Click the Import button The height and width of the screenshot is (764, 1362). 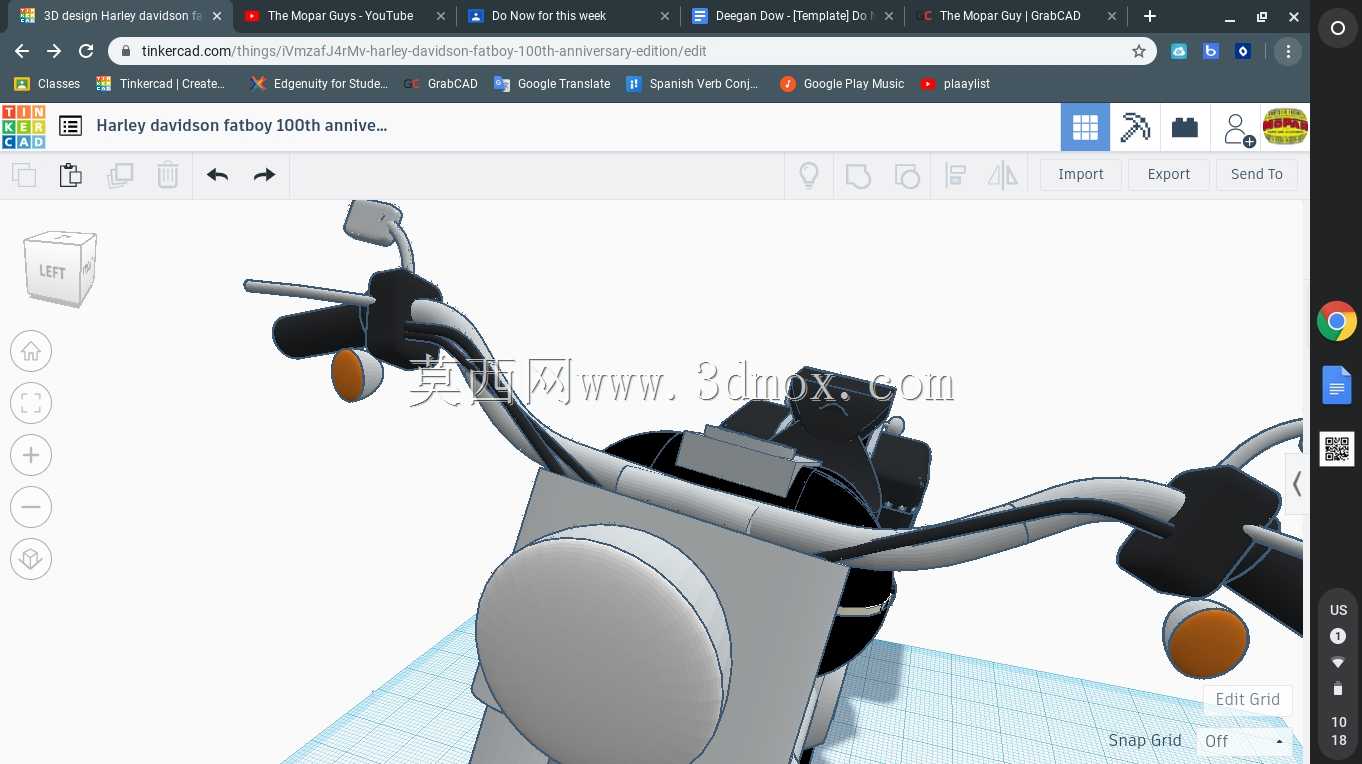pos(1081,174)
